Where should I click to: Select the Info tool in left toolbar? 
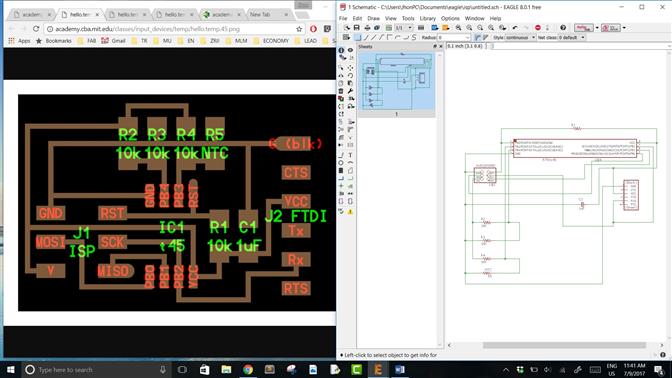[341, 50]
